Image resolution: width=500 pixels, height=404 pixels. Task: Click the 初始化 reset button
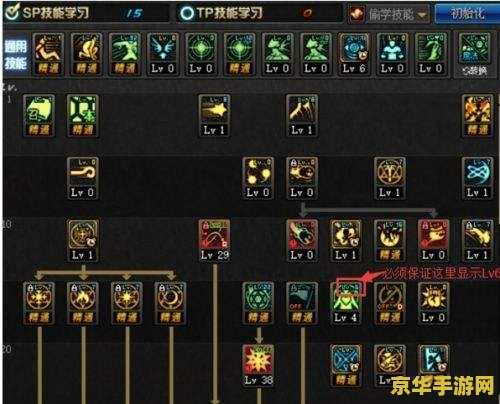tap(467, 14)
